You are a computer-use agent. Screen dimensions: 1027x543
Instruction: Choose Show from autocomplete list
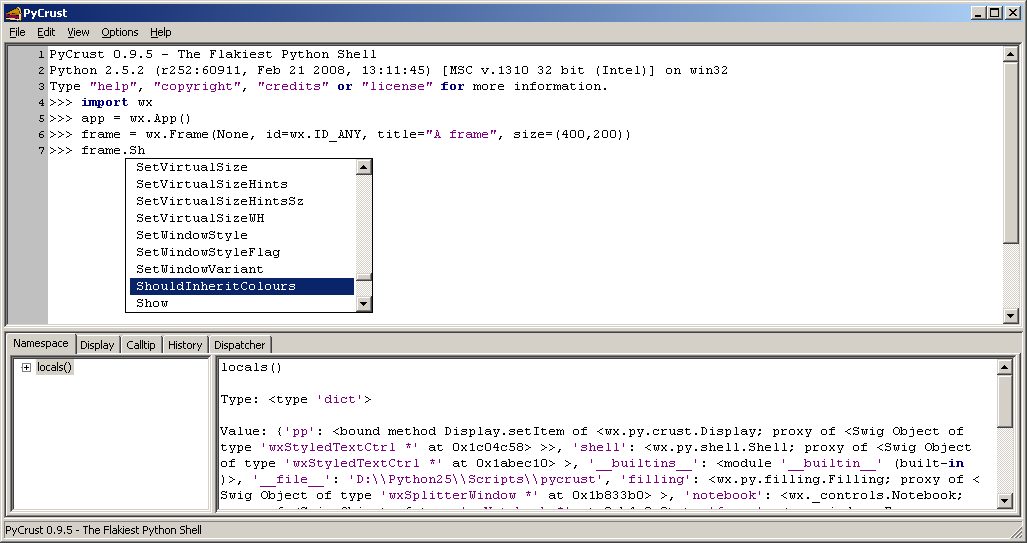(242, 303)
